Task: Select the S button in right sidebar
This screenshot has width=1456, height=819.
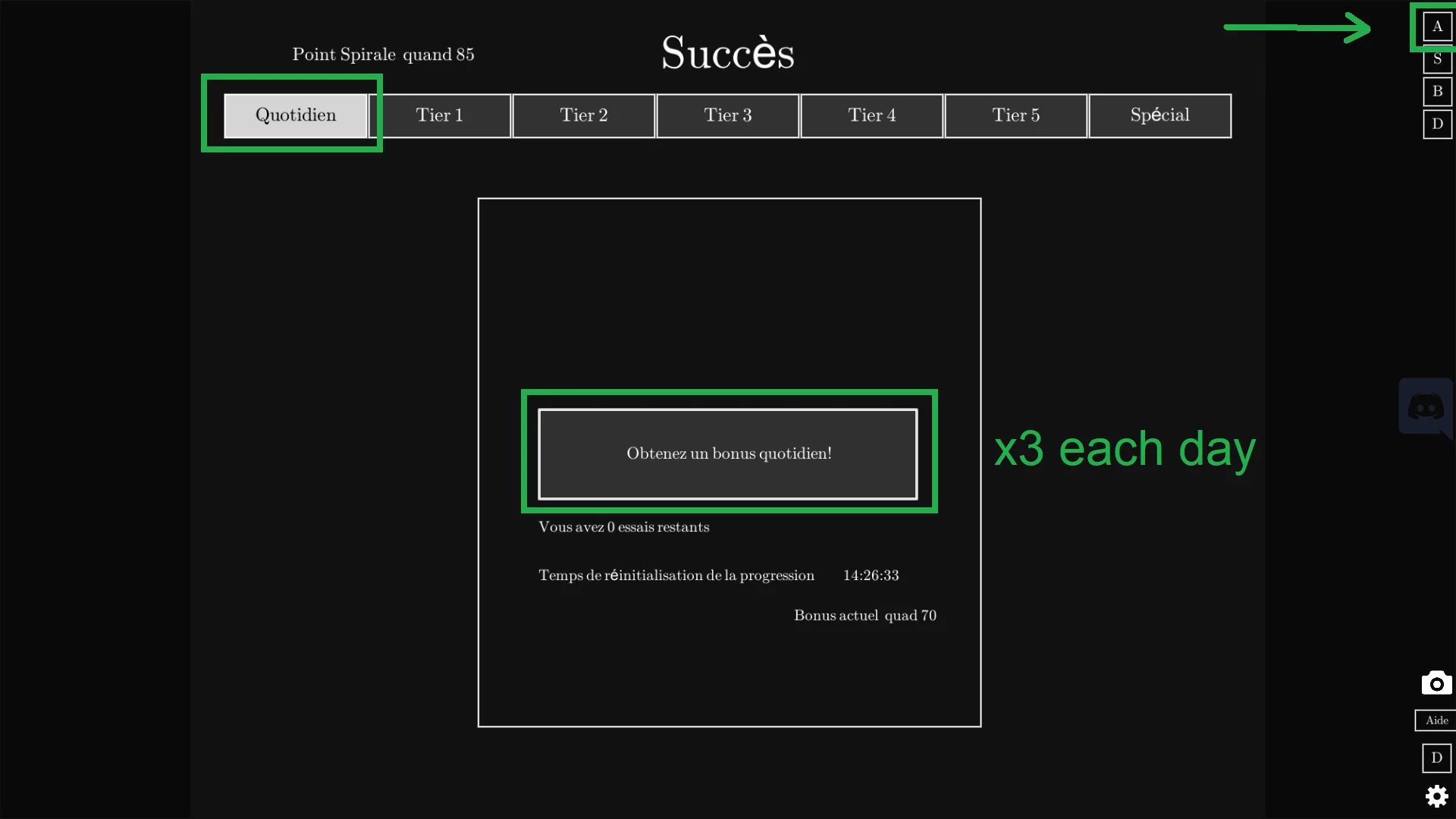Action: click(x=1437, y=61)
